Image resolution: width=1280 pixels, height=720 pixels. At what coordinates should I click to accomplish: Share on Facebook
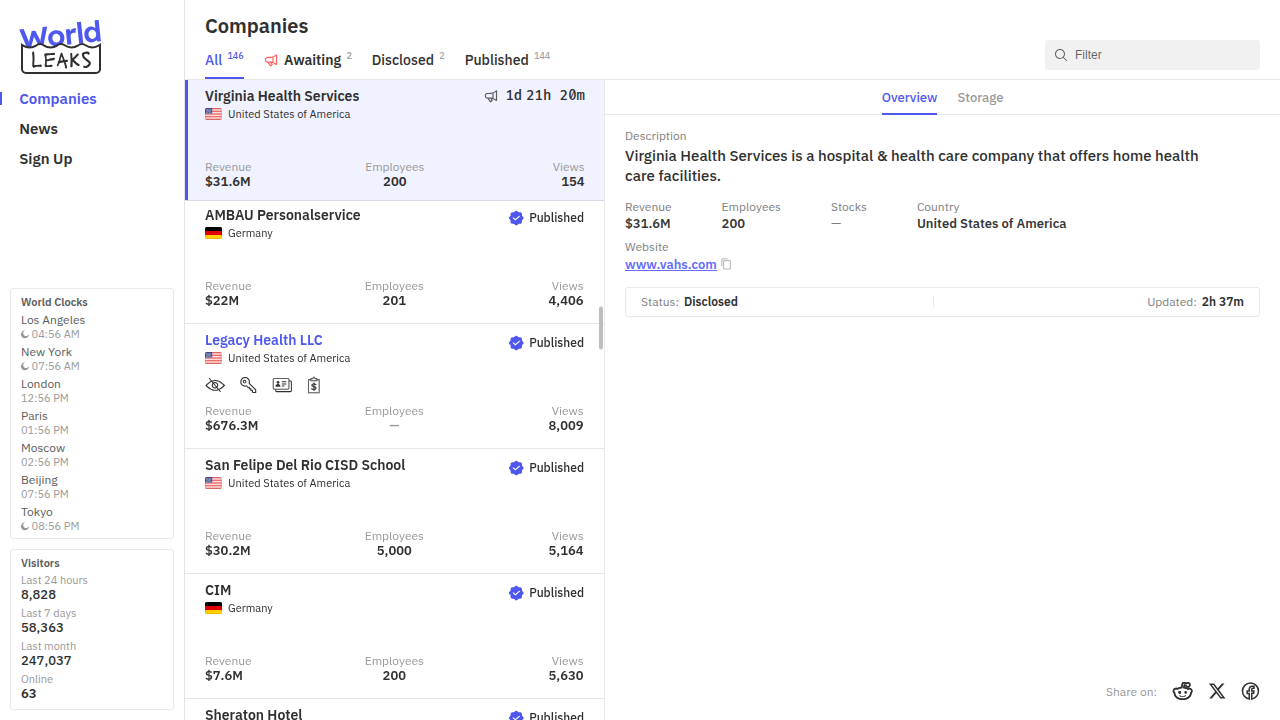(1250, 691)
